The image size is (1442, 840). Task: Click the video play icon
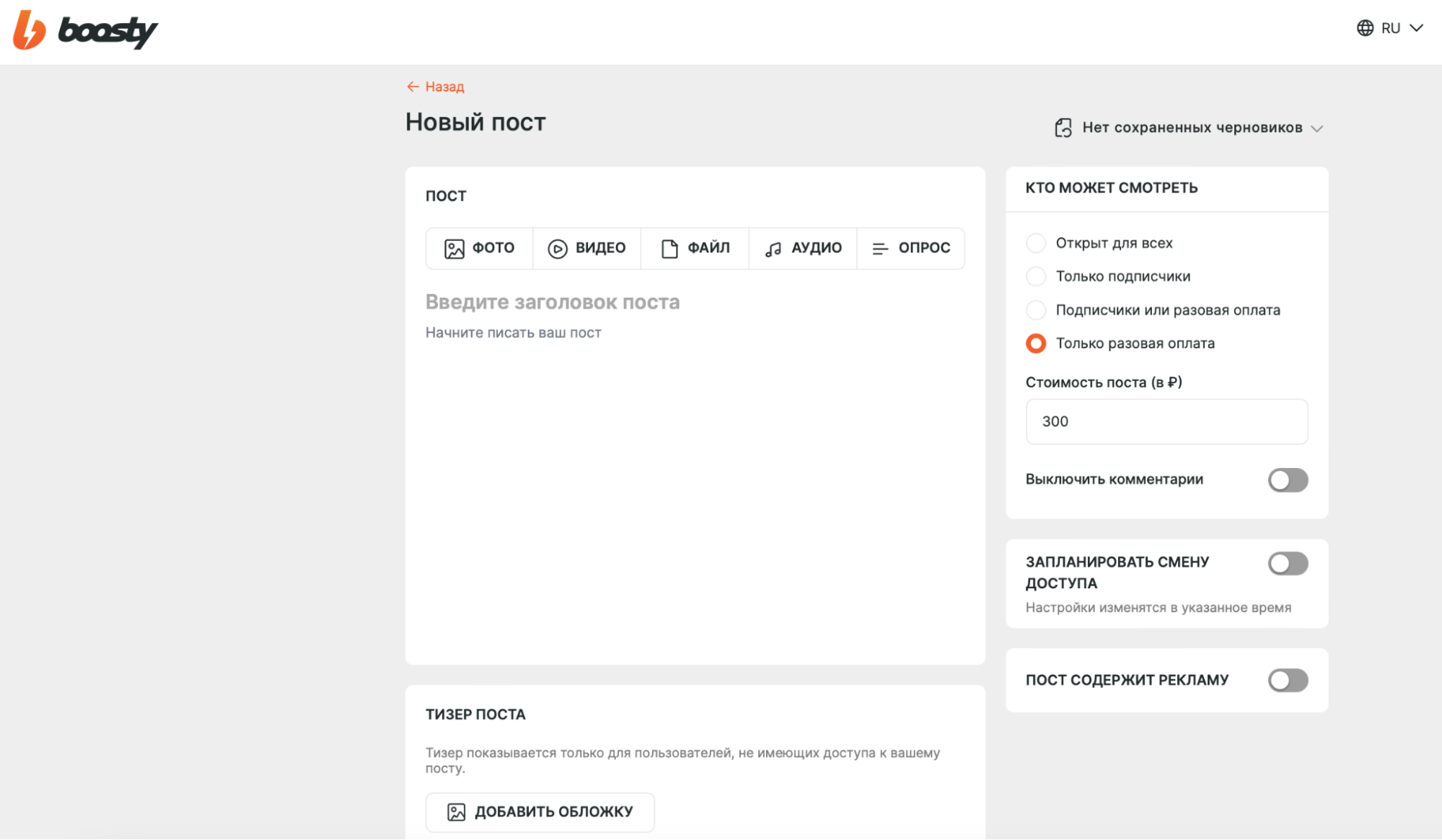(x=557, y=249)
